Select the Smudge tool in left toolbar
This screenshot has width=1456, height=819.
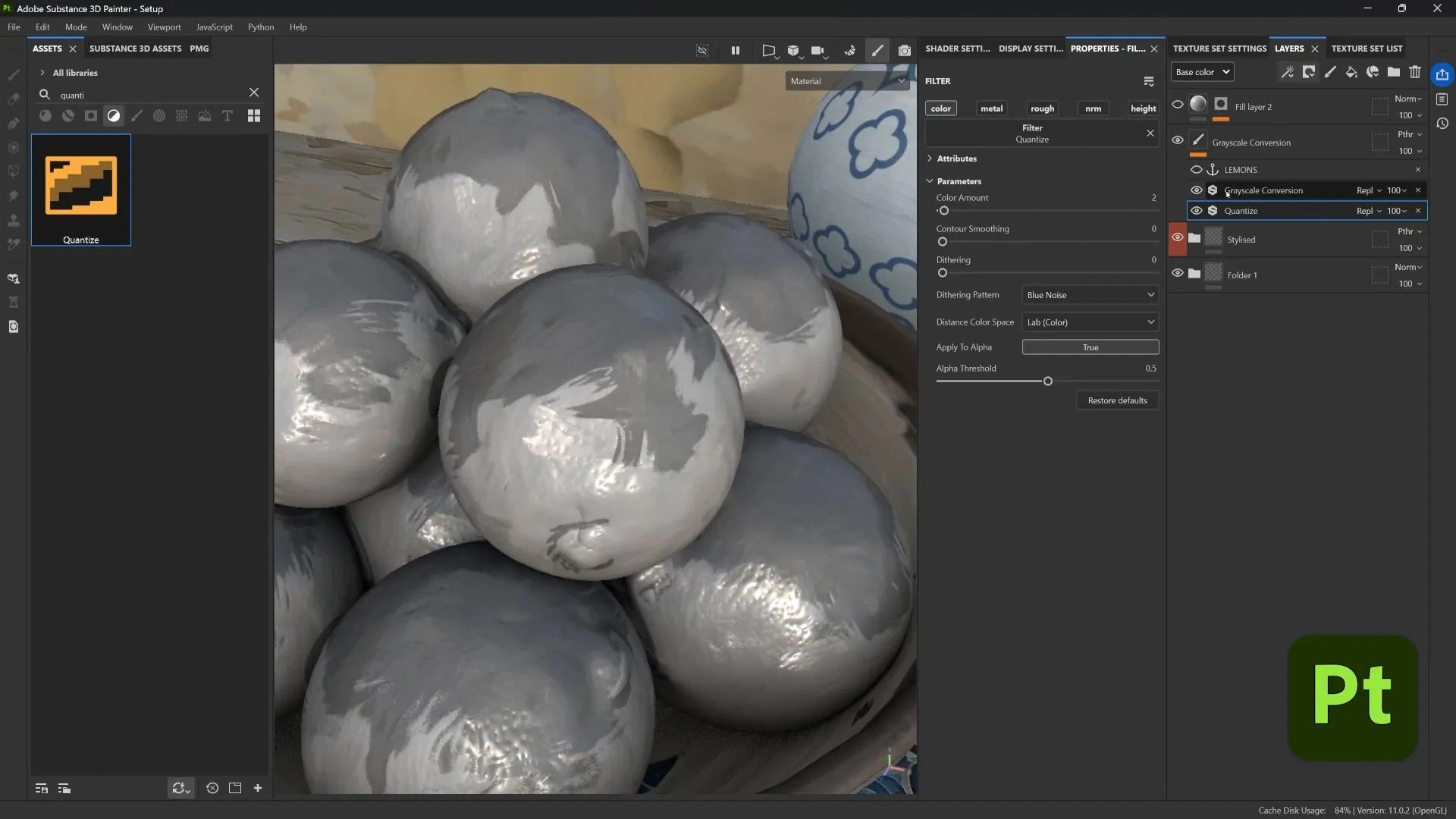coord(13,196)
